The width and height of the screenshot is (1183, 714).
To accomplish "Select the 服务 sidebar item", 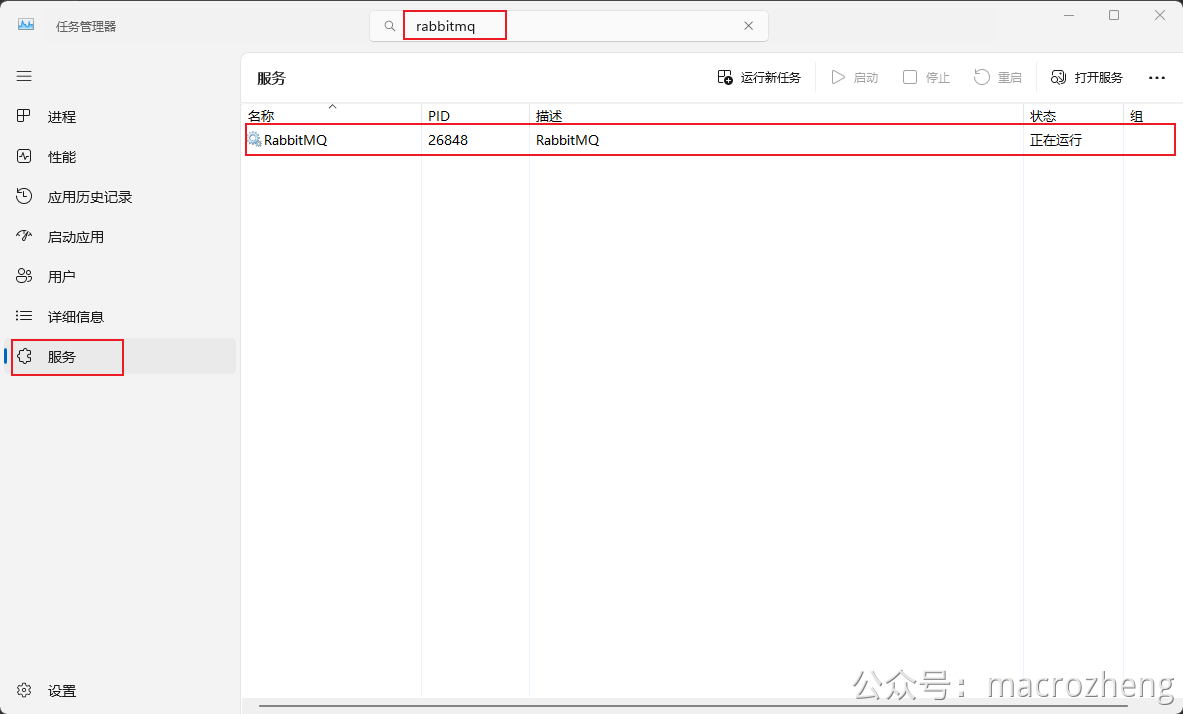I will pyautogui.click(x=121, y=357).
